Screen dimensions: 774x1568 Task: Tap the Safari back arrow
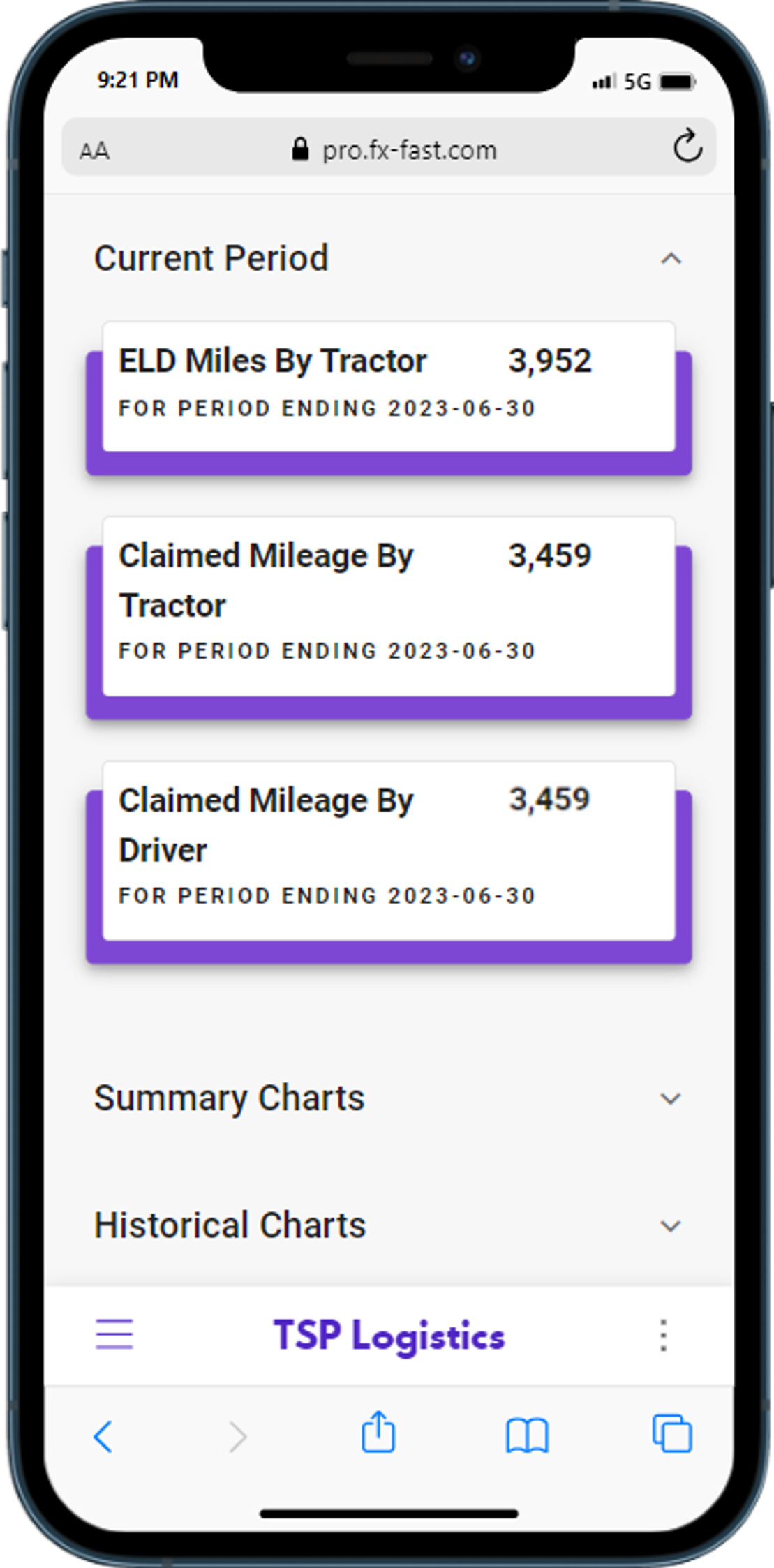pos(103,1436)
